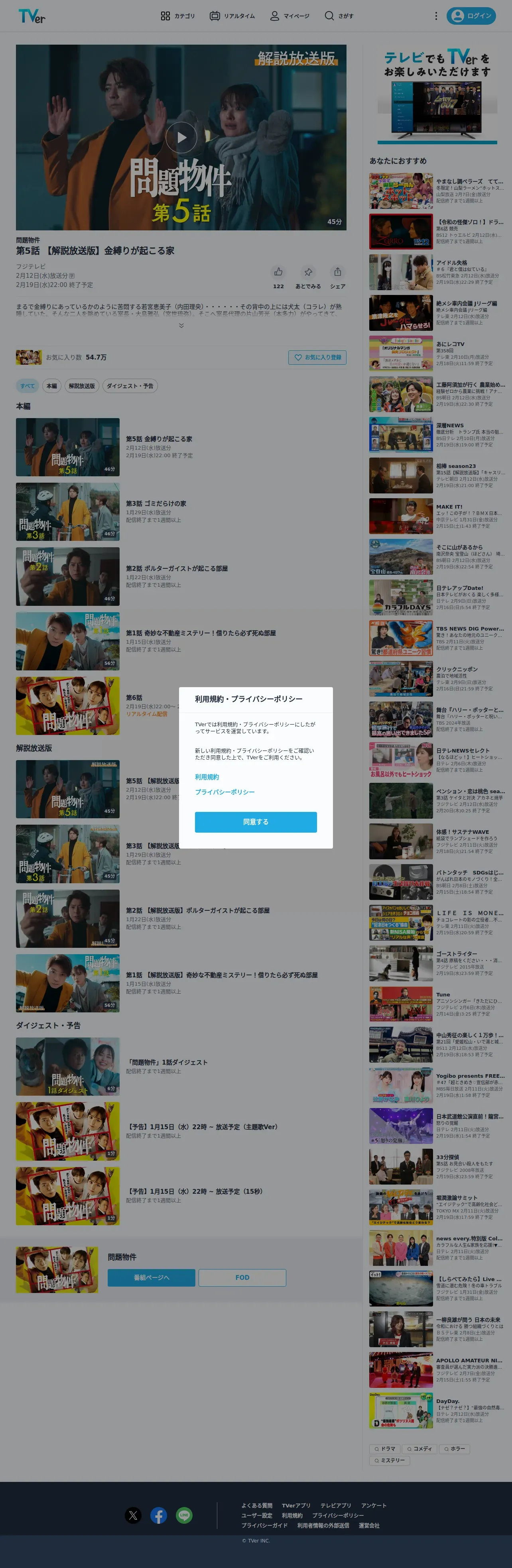This screenshot has width=512, height=1568.
Task: Click the プライバシーポリシー link in the dialog
Action: tap(224, 792)
